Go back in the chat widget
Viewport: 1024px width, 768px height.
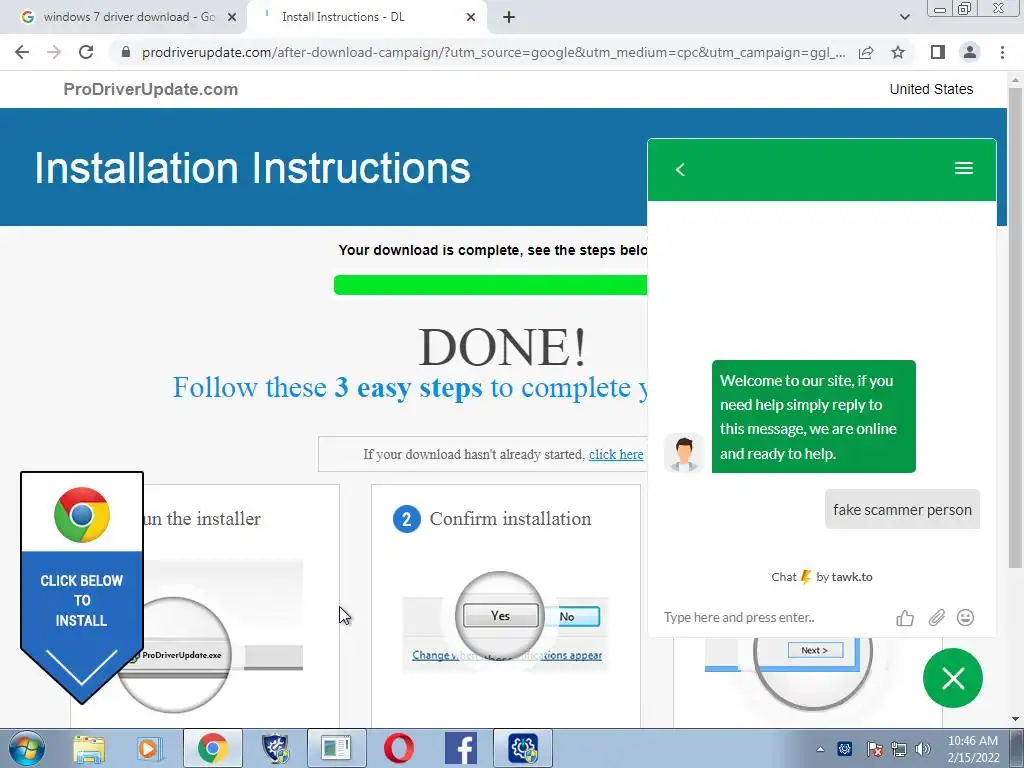click(680, 170)
